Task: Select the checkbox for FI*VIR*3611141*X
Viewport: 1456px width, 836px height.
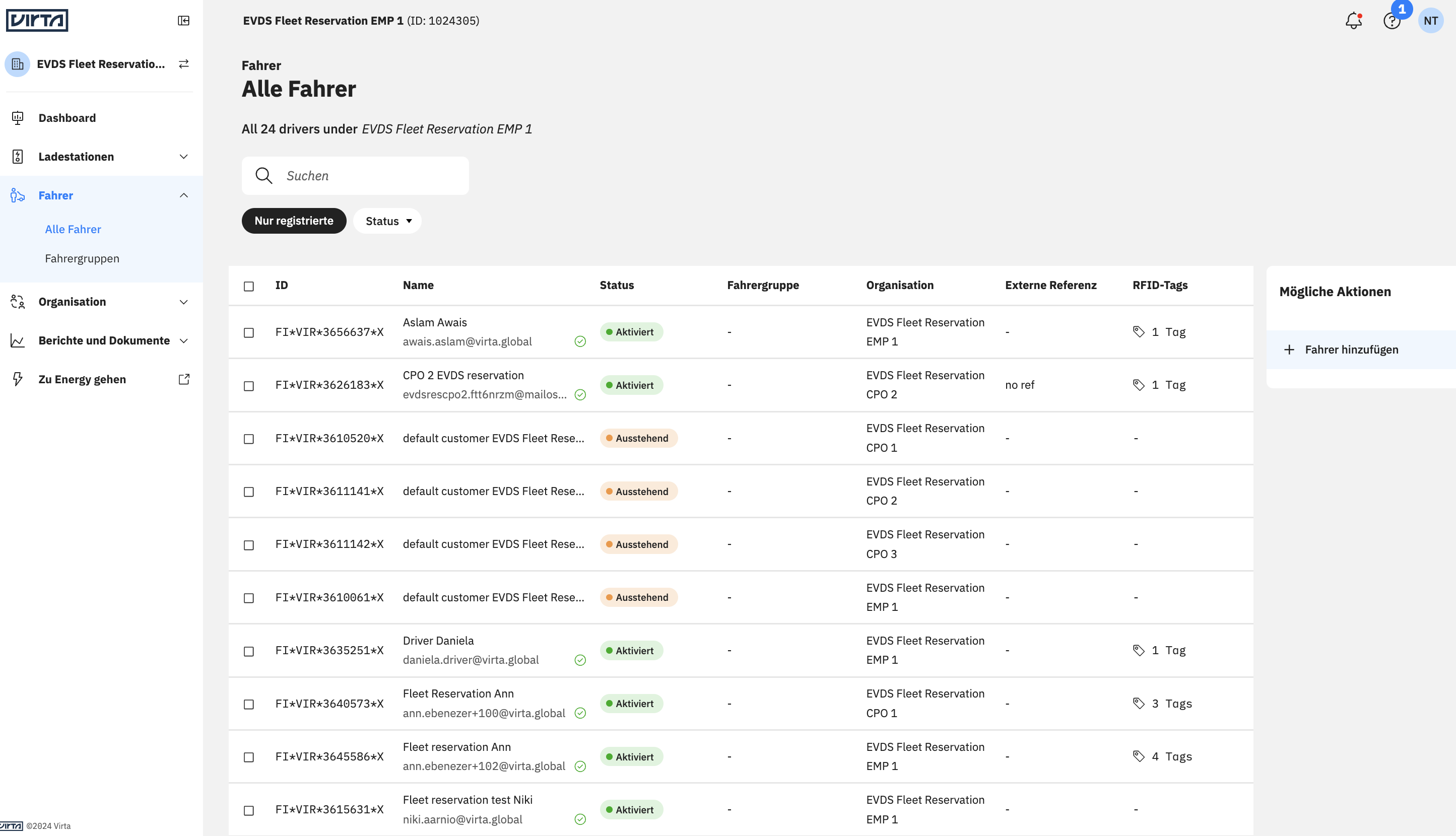Action: (249, 492)
